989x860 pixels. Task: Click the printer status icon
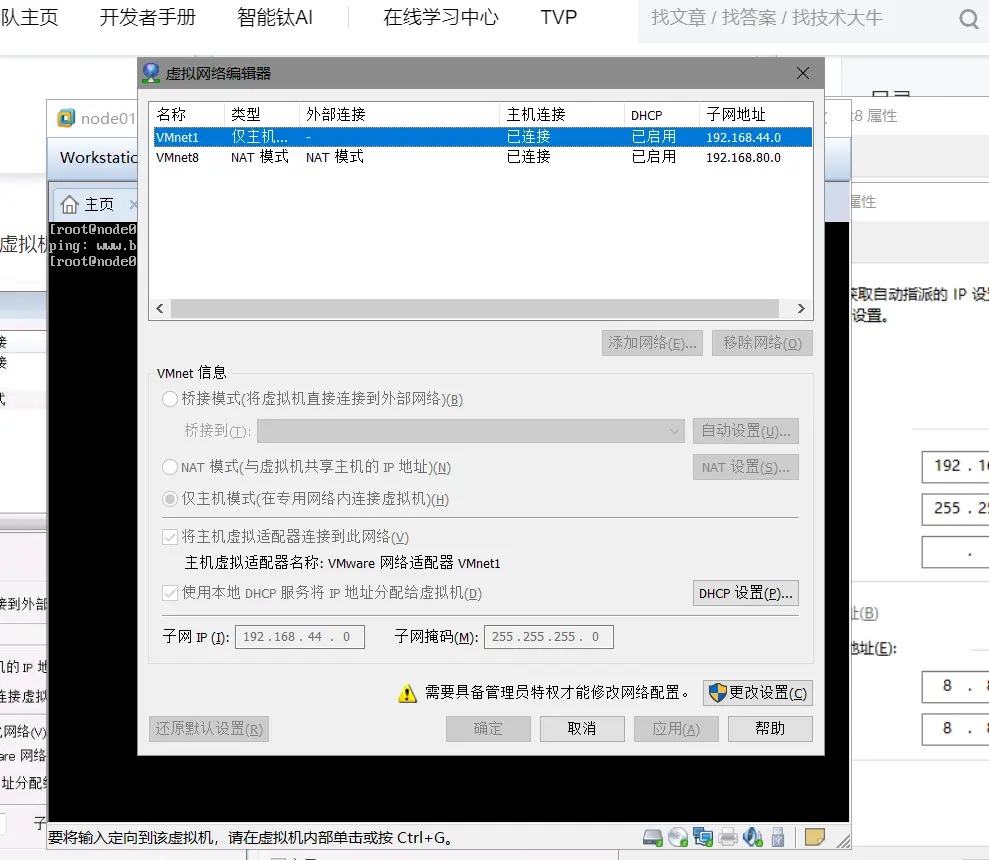pos(728,837)
